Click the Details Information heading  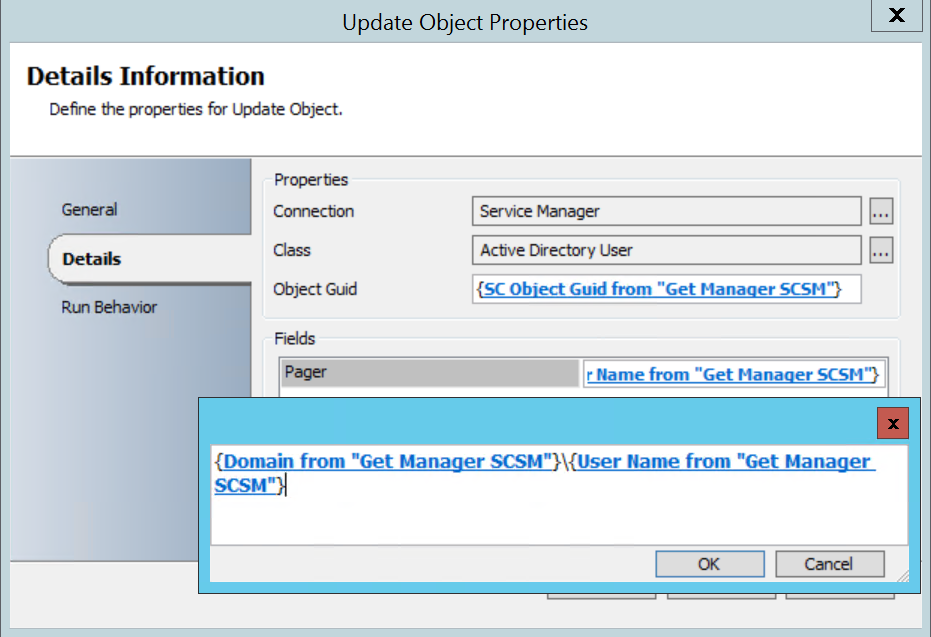tap(145, 76)
